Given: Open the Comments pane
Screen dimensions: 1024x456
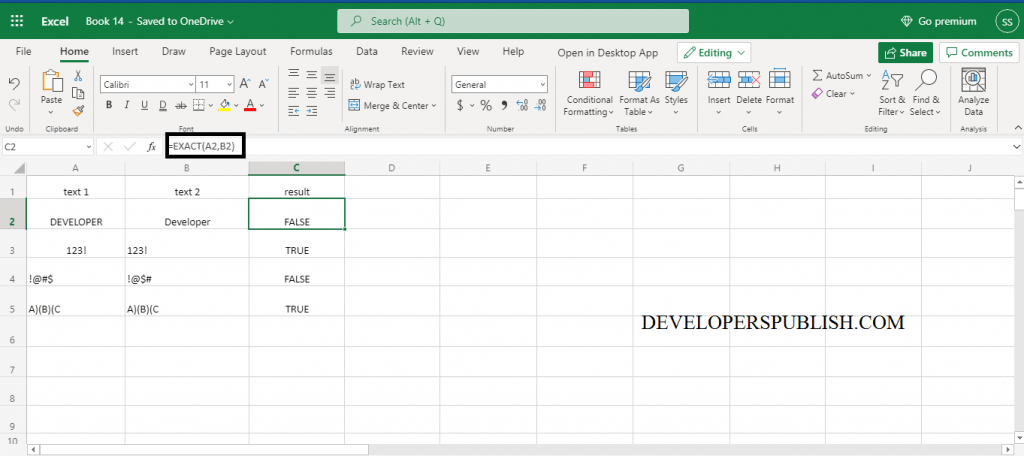Looking at the screenshot, I should click(980, 53).
